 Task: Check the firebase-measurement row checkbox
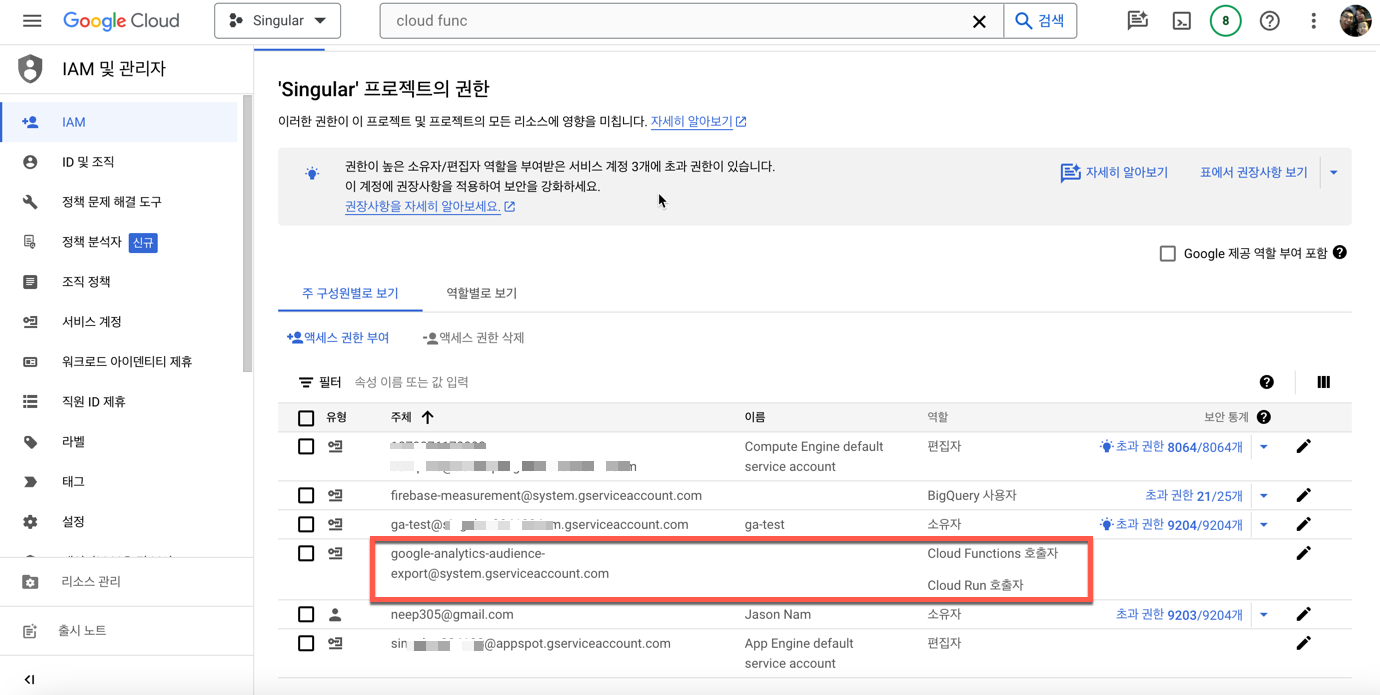306,495
